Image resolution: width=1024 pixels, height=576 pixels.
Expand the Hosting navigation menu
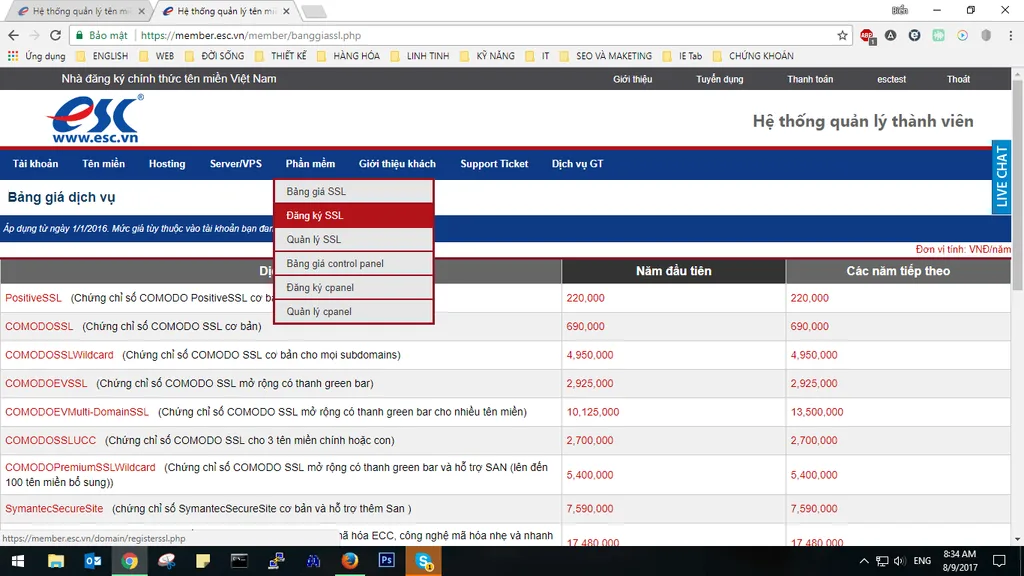coord(167,164)
